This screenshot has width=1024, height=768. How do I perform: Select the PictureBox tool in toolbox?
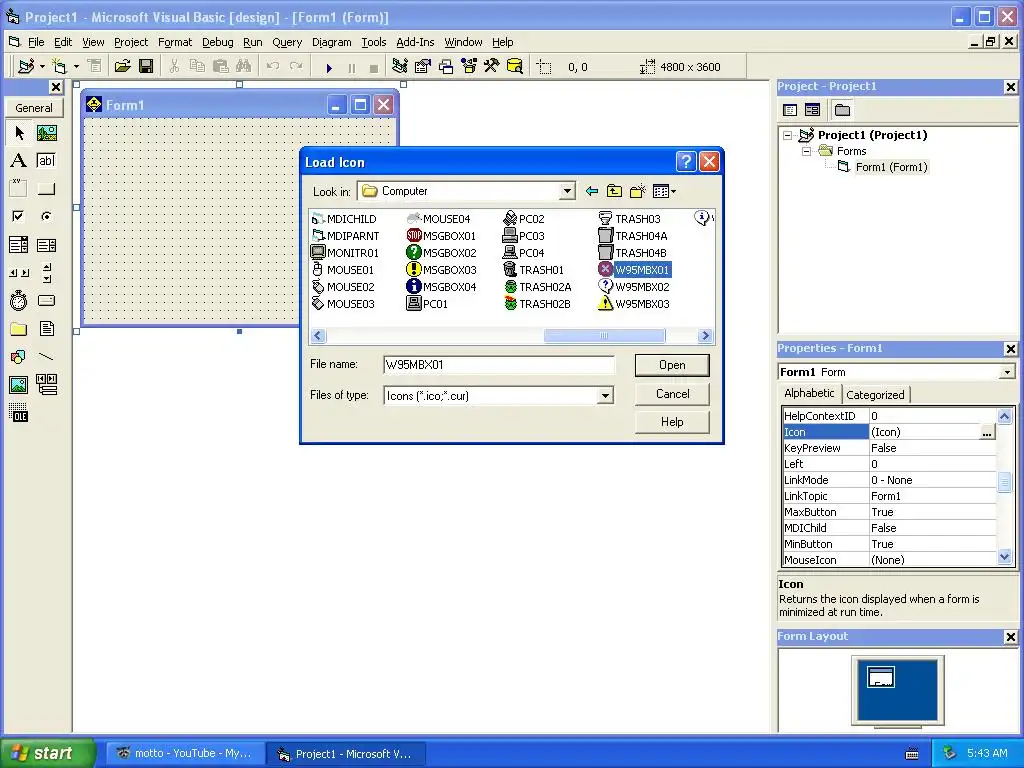click(x=46, y=133)
